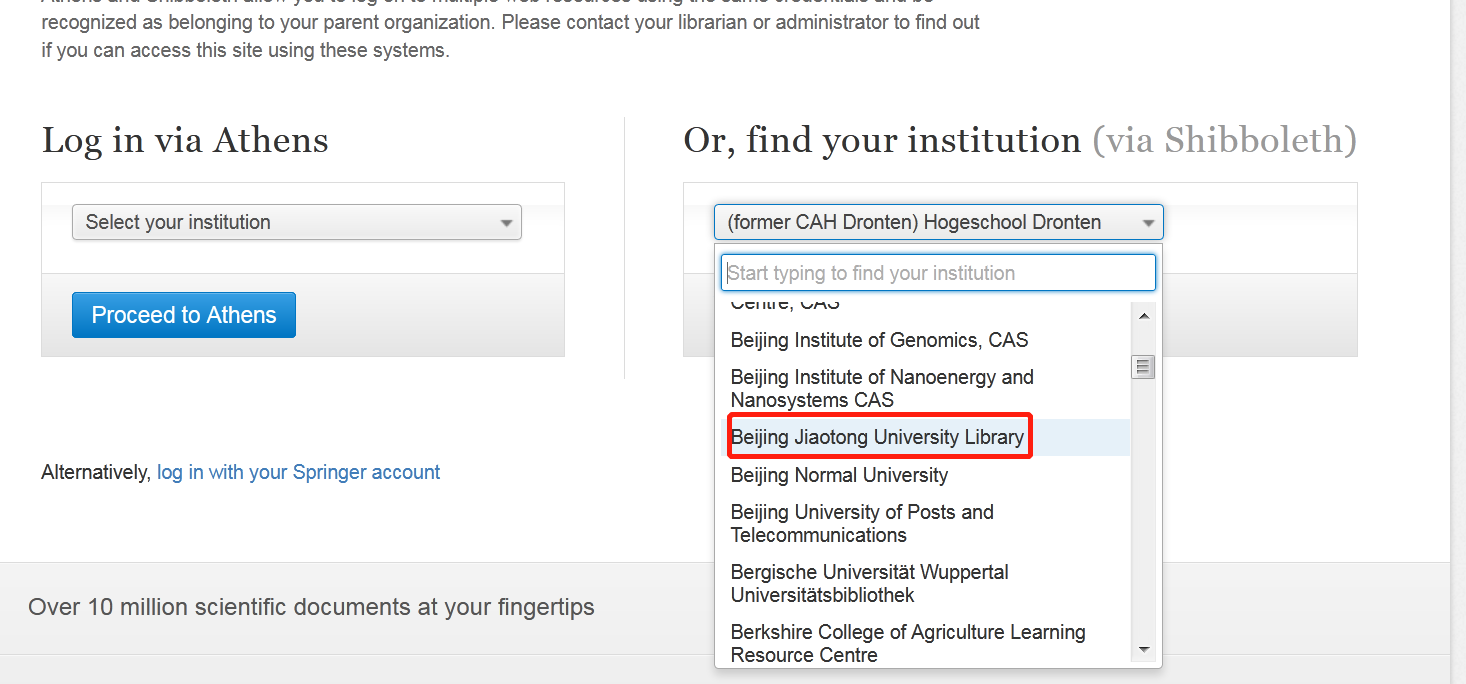Choose Beijing Institute of Nanoenergy and Nanosystems

click(x=881, y=388)
